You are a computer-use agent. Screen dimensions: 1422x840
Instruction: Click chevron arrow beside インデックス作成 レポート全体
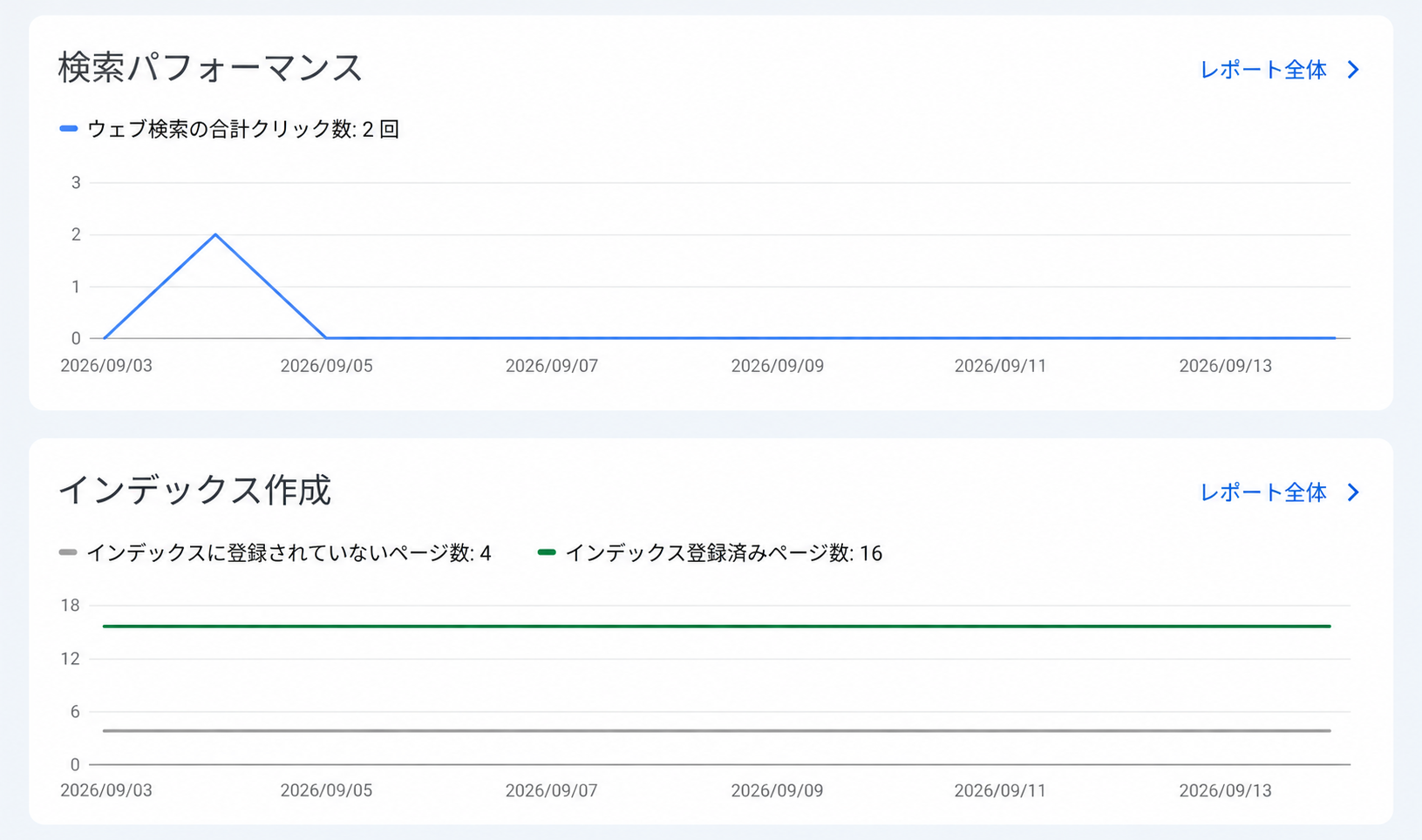coord(1353,492)
